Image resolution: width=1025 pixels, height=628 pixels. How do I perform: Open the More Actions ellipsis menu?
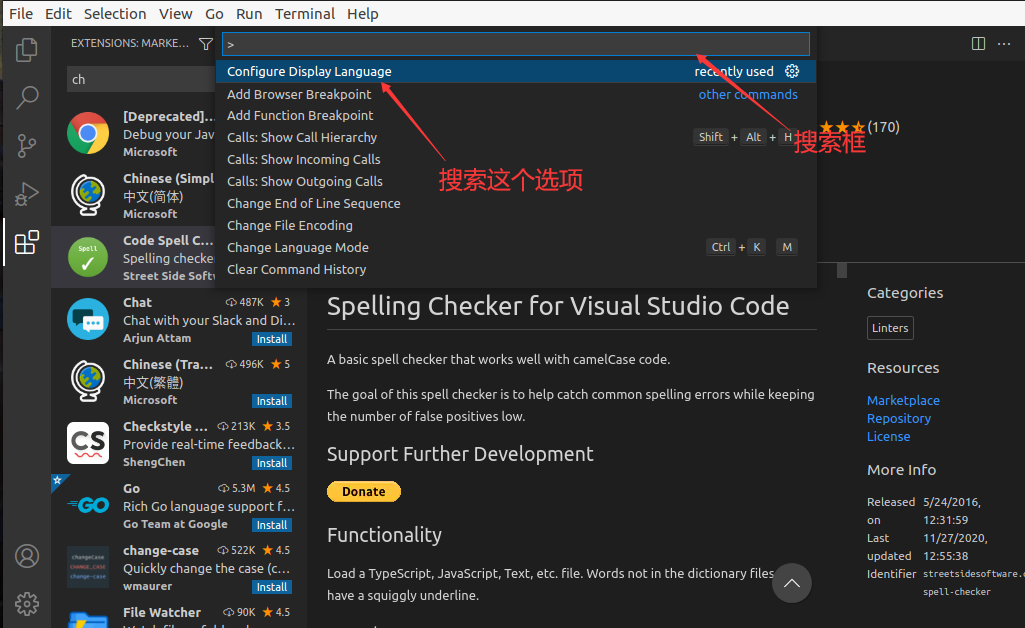point(1004,44)
